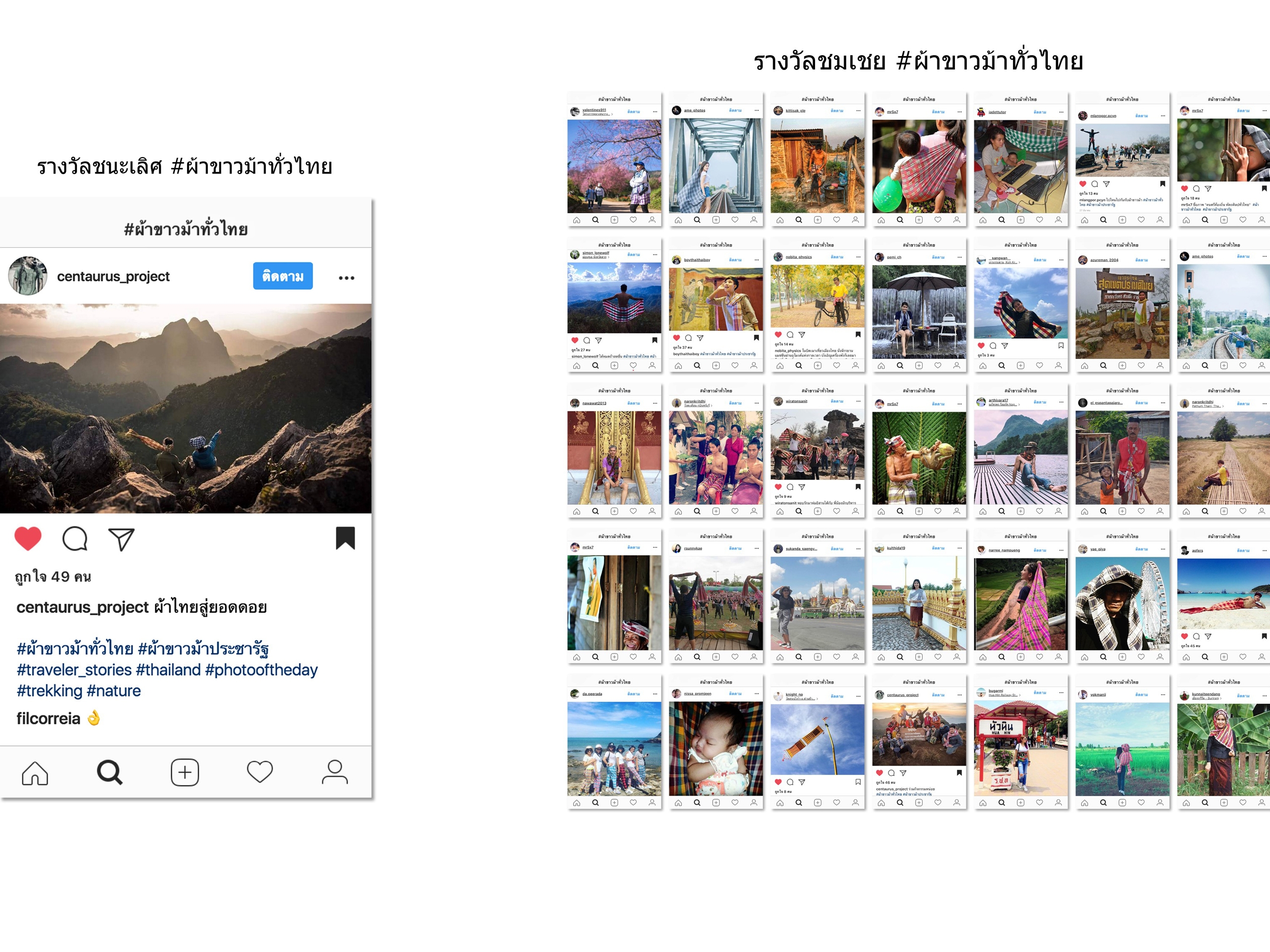1270x952 pixels.
Task: Go to Home tab in large post's bottom bar
Action: point(35,773)
